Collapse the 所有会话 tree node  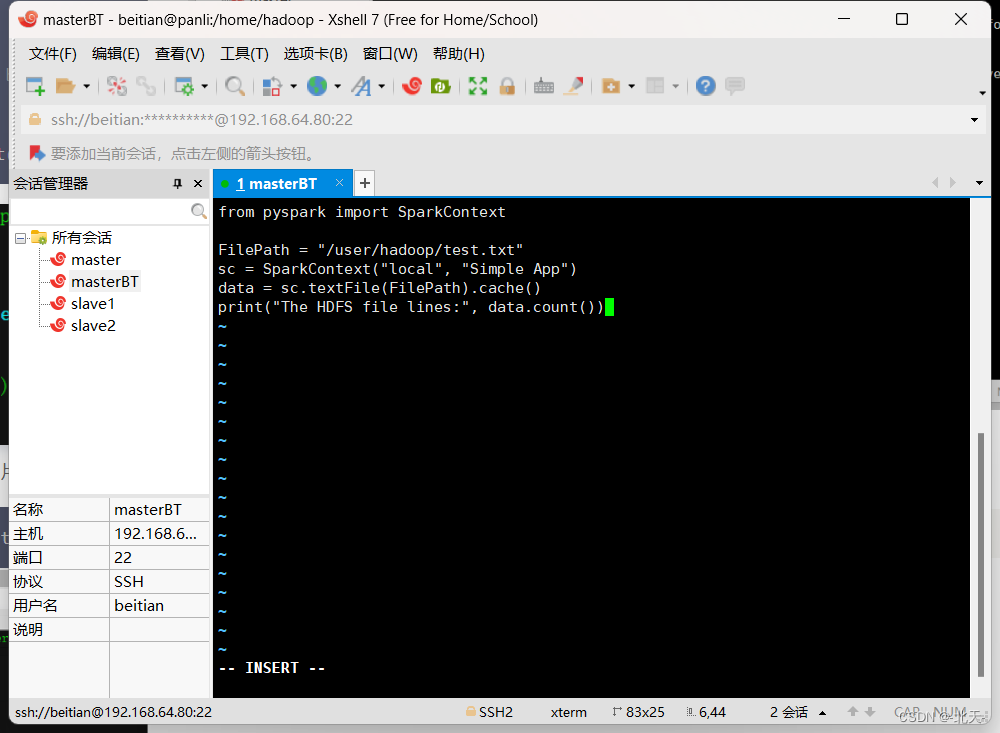(20, 238)
